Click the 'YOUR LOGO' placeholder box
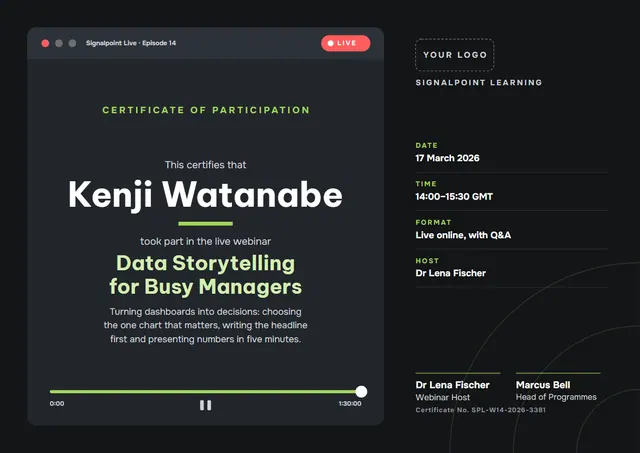Viewport: 640px width, 453px height. click(x=455, y=55)
